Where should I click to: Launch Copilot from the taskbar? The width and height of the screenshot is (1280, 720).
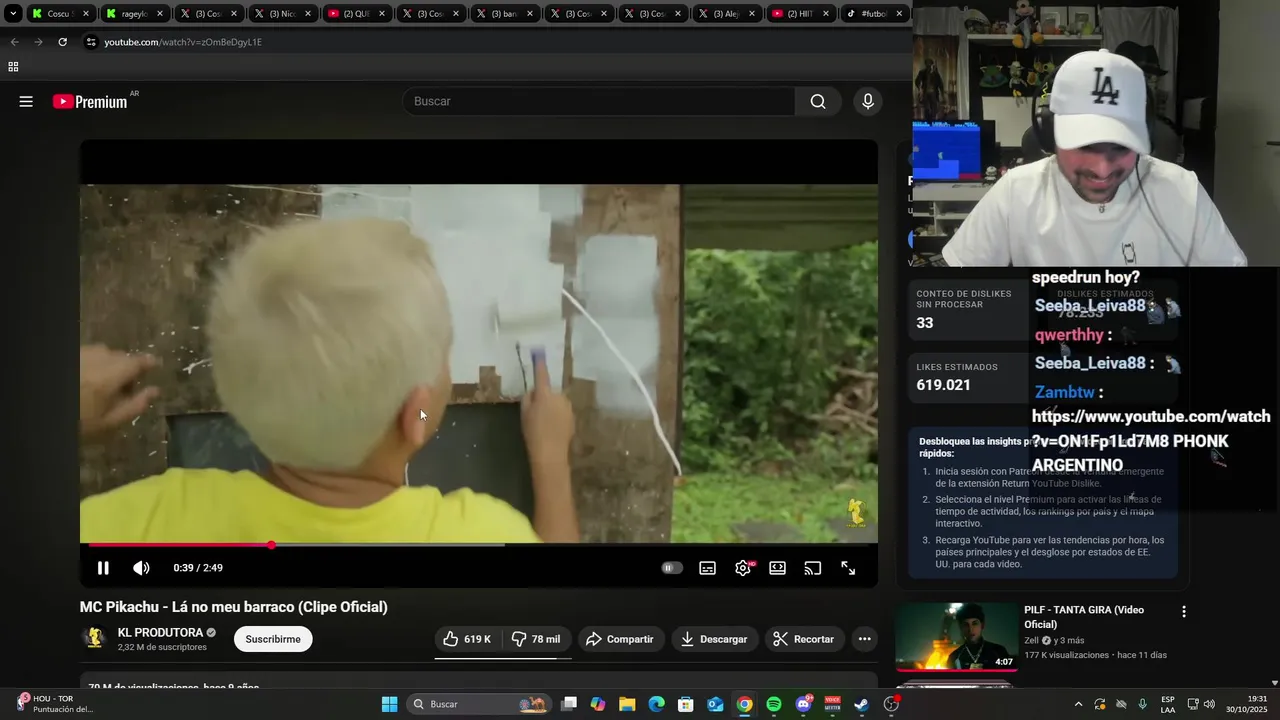[x=598, y=704]
